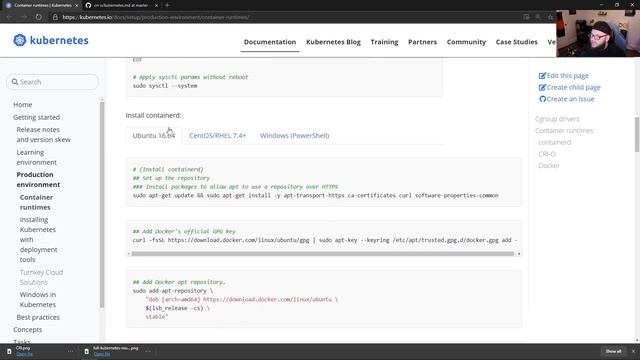Click the GitHub icon next to Create an issue

542,99
